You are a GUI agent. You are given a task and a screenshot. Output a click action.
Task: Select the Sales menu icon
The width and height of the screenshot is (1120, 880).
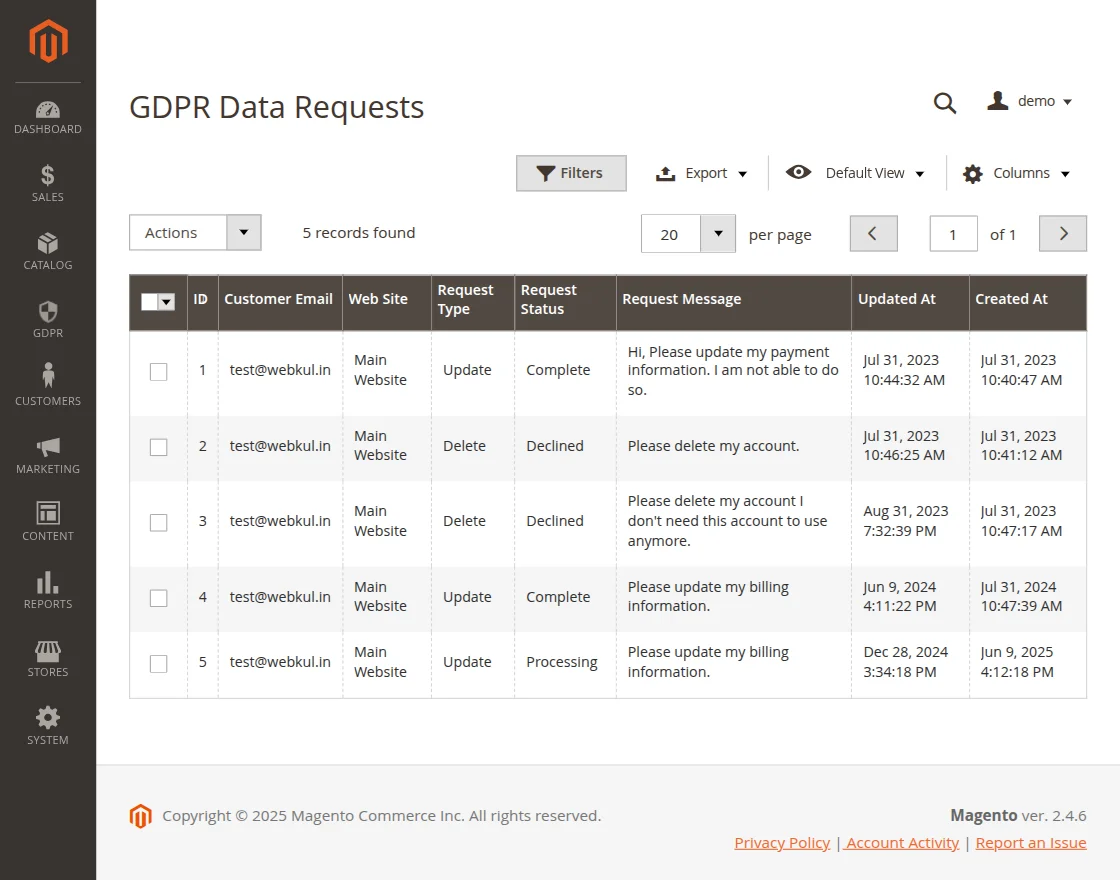click(47, 181)
